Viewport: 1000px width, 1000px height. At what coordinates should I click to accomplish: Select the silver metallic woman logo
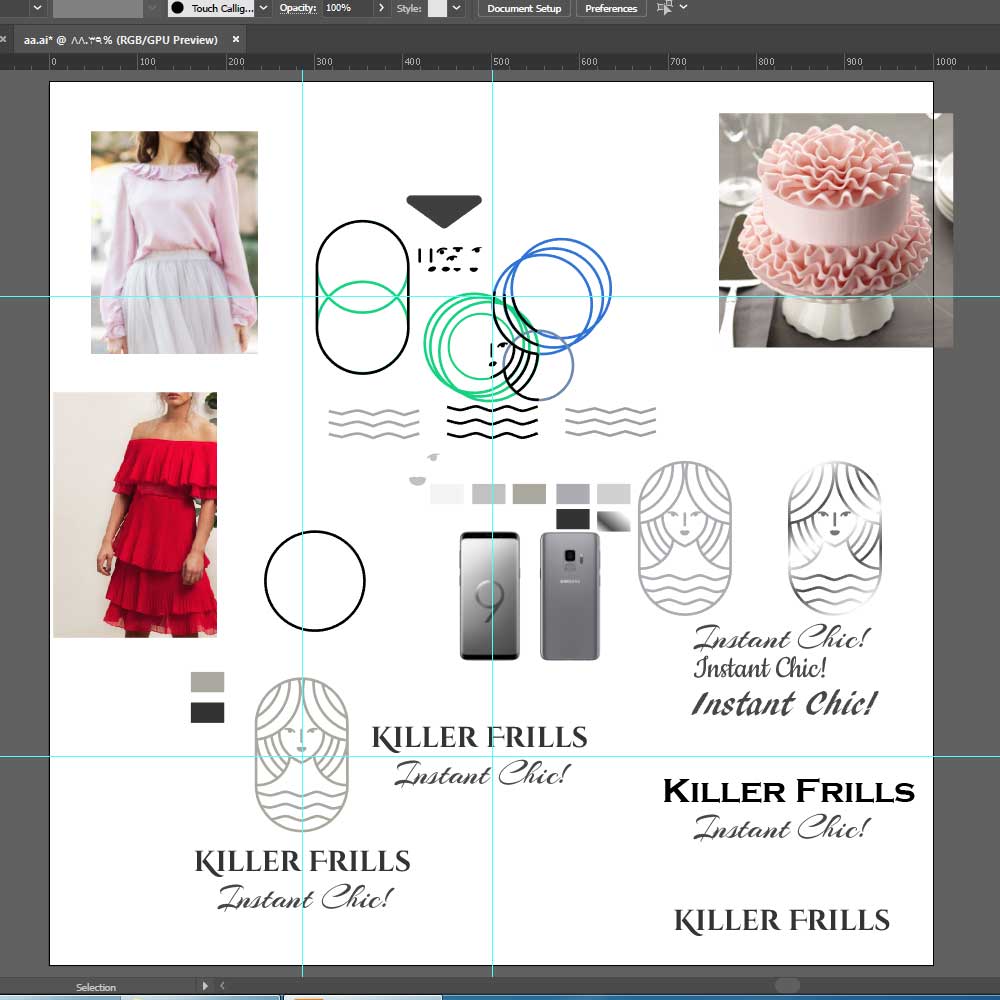click(835, 538)
